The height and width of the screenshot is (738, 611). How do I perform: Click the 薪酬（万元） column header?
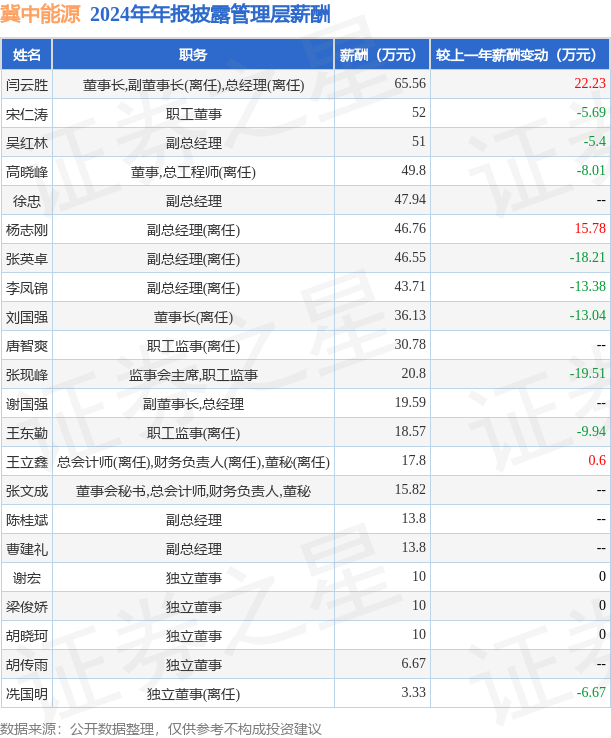point(382,55)
